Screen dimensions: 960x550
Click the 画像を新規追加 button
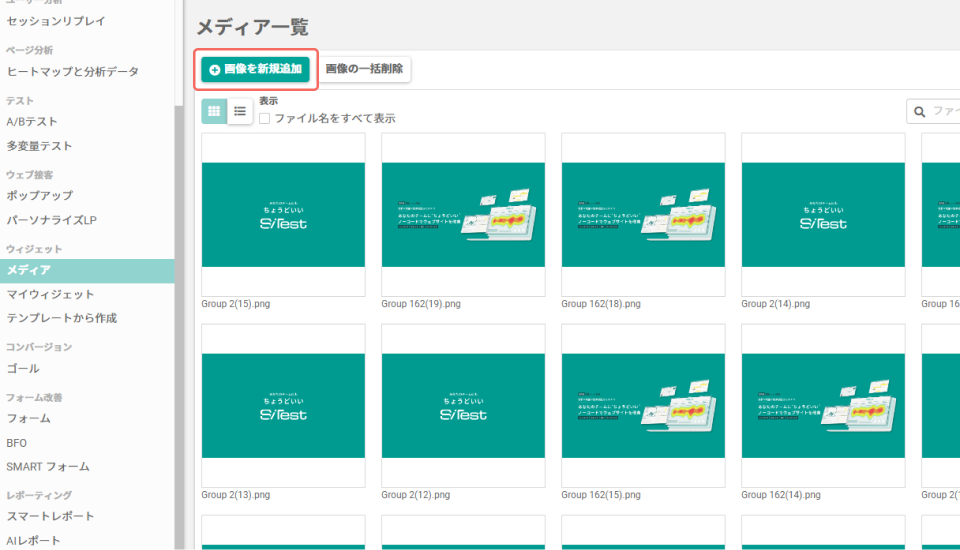point(255,69)
